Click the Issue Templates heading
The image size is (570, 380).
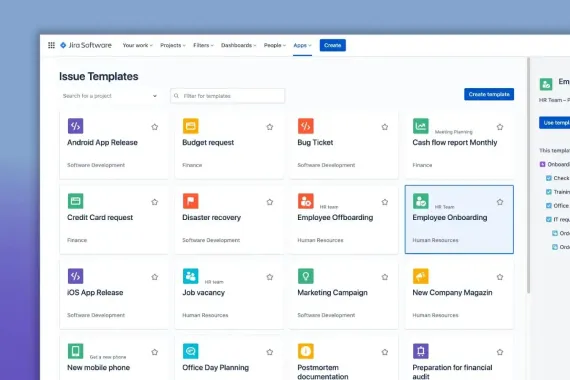[99, 76]
